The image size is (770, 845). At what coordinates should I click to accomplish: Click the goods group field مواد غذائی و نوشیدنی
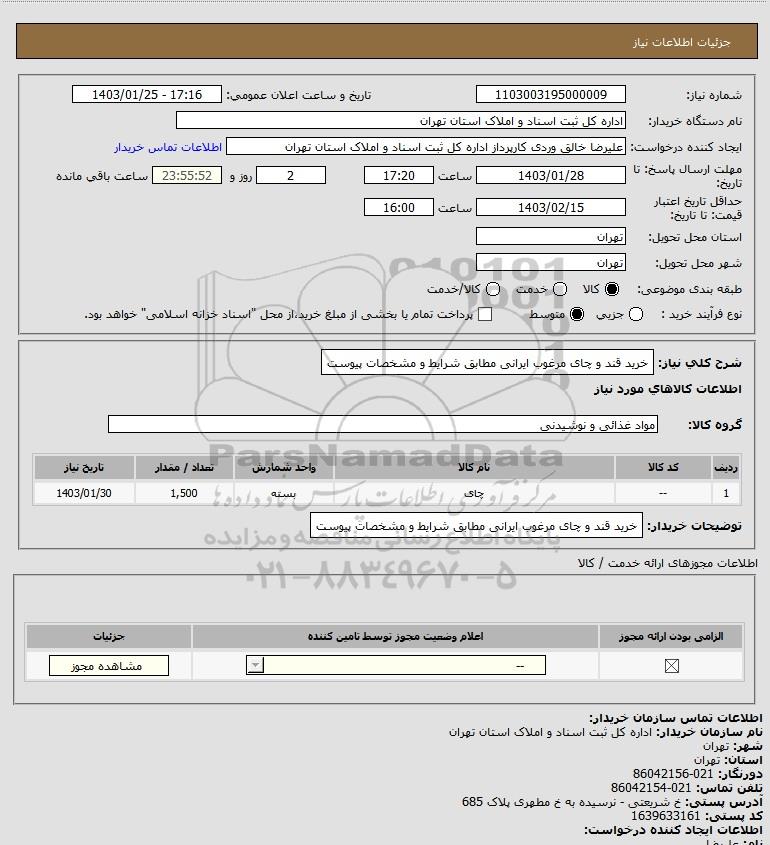(x=383, y=425)
